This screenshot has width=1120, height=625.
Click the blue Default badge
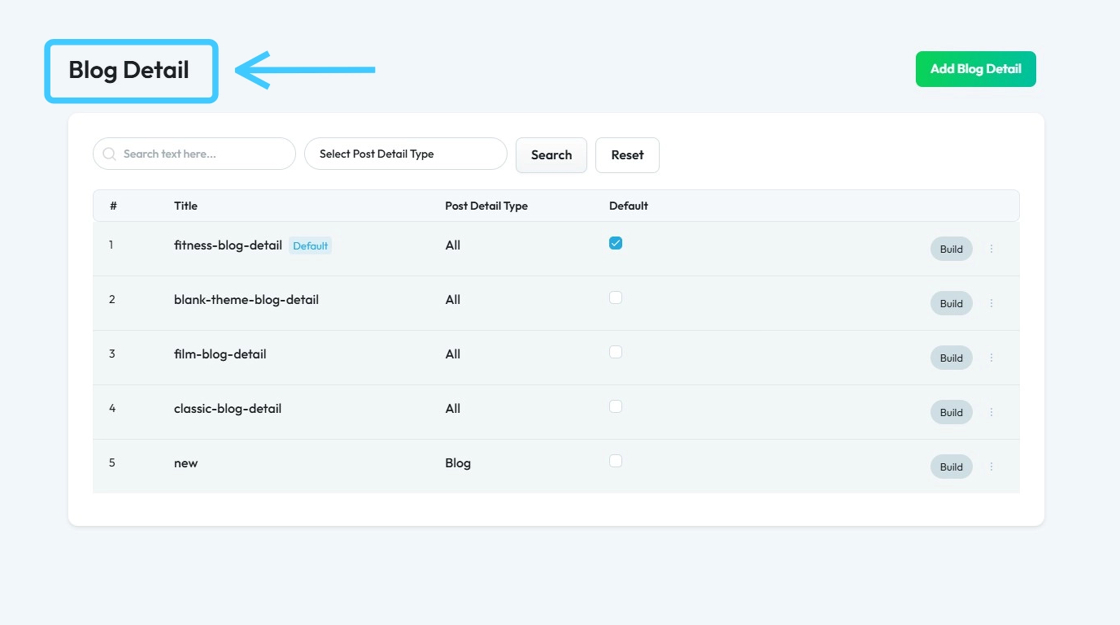(310, 246)
